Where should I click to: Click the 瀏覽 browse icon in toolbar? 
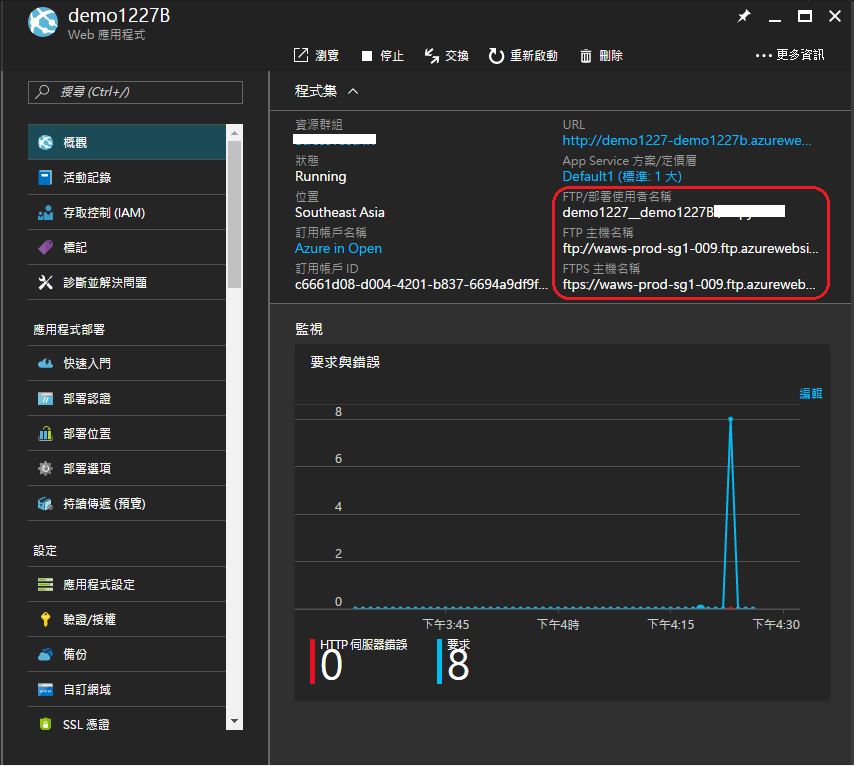(x=301, y=55)
